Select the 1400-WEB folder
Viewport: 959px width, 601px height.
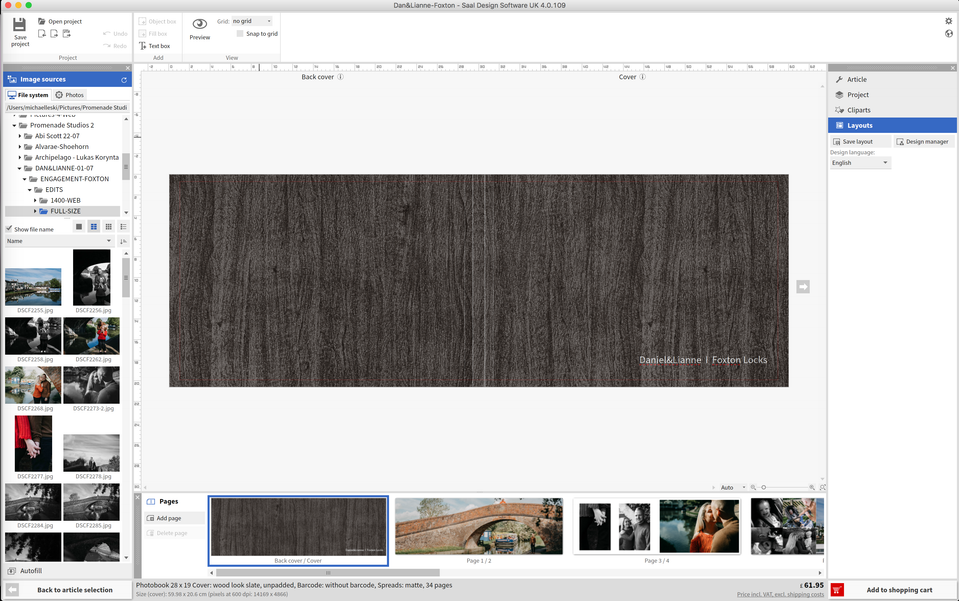[65, 201]
